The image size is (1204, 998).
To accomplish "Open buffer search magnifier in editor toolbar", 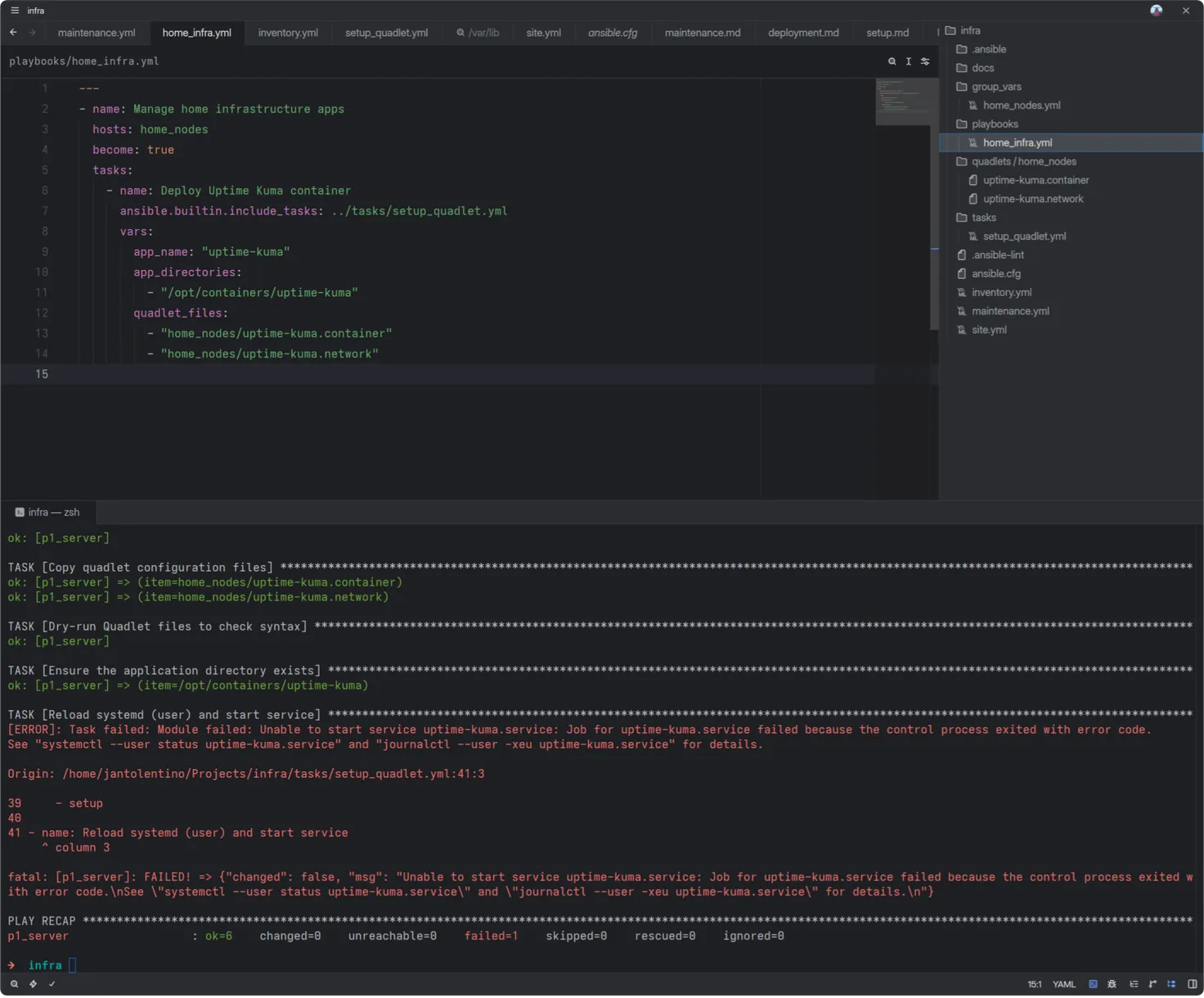I will (x=892, y=61).
